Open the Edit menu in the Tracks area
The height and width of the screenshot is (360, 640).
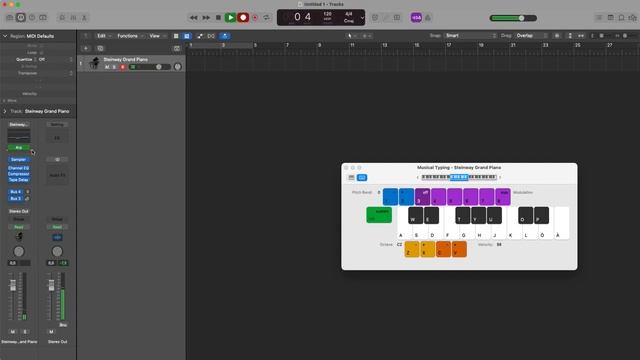click(104, 36)
